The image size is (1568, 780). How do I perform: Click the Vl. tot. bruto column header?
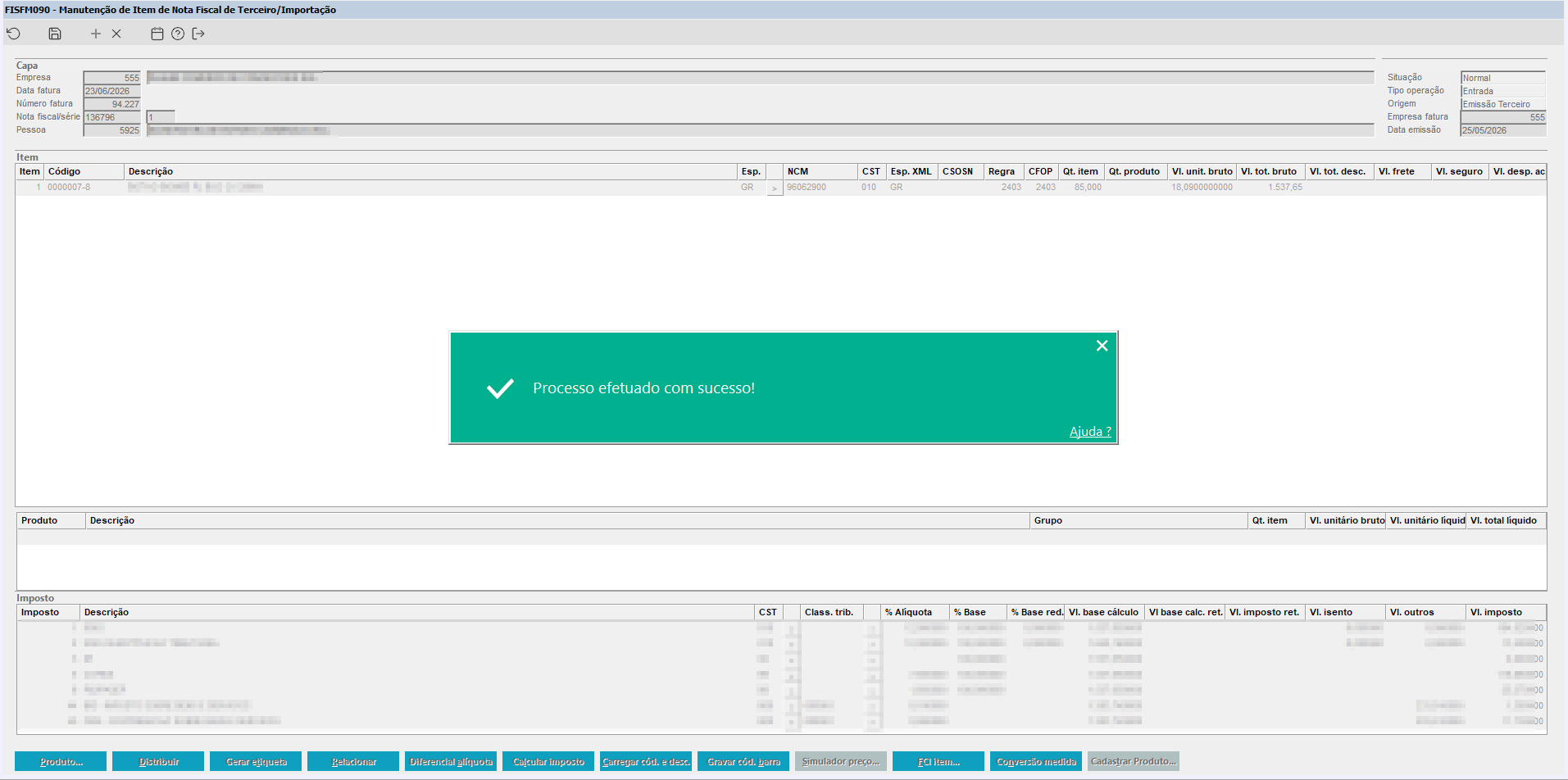click(1270, 171)
